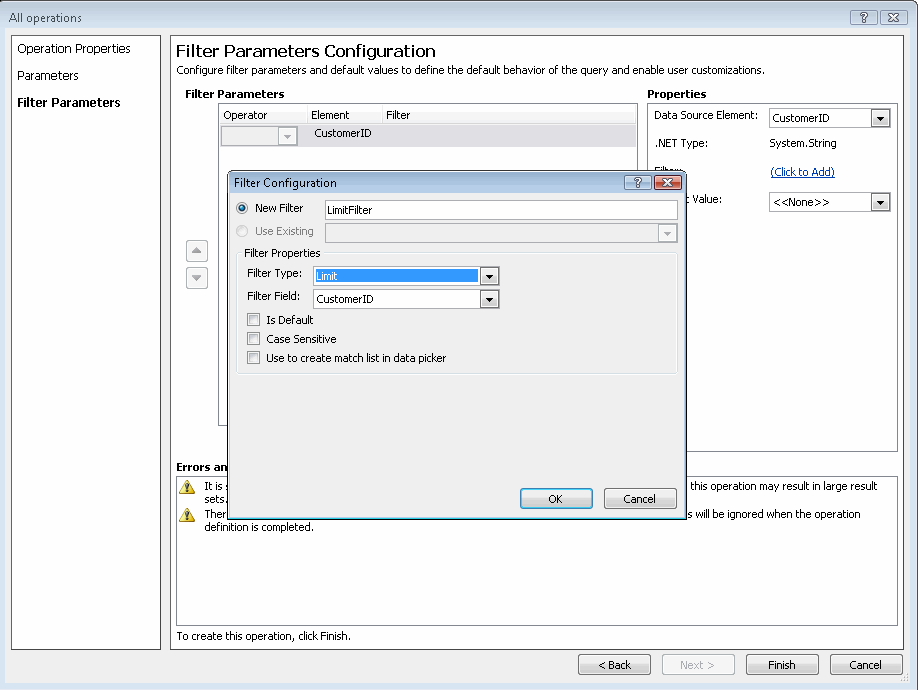Click the second warning icon in errors list
918x690 pixels.
187,515
